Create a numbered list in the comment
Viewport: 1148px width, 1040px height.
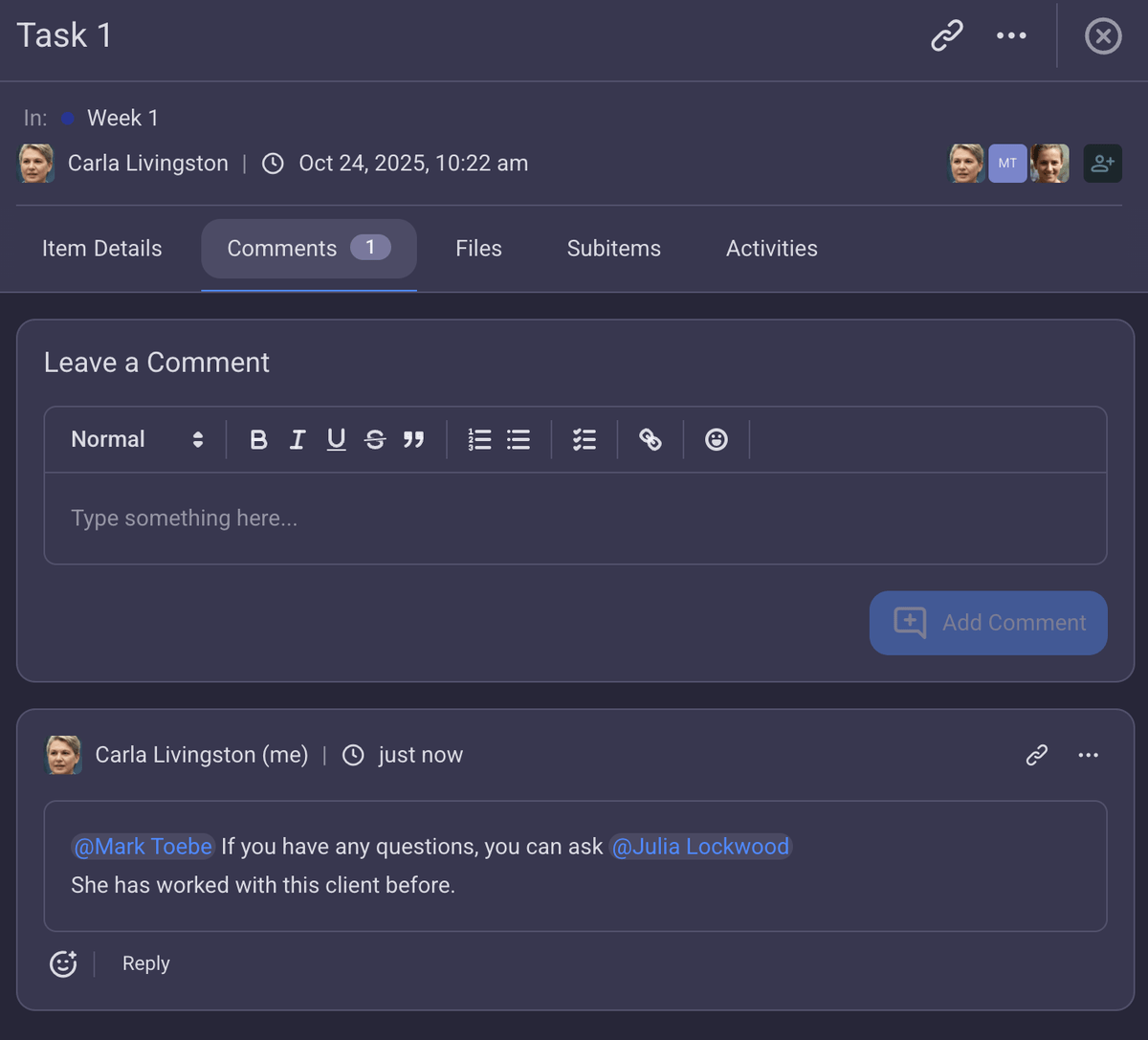[x=479, y=439]
